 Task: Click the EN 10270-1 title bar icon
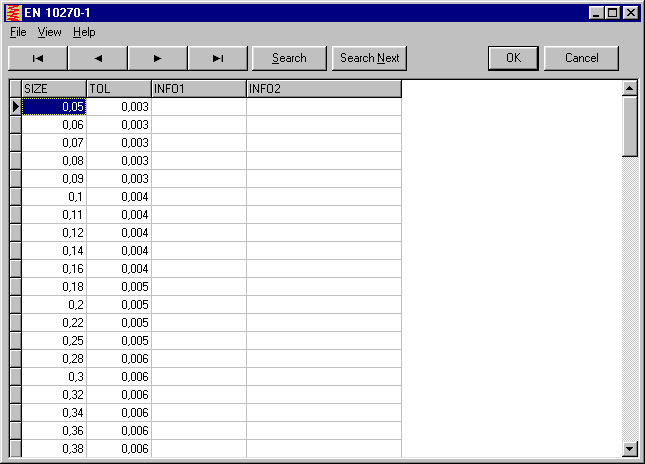click(x=13, y=12)
